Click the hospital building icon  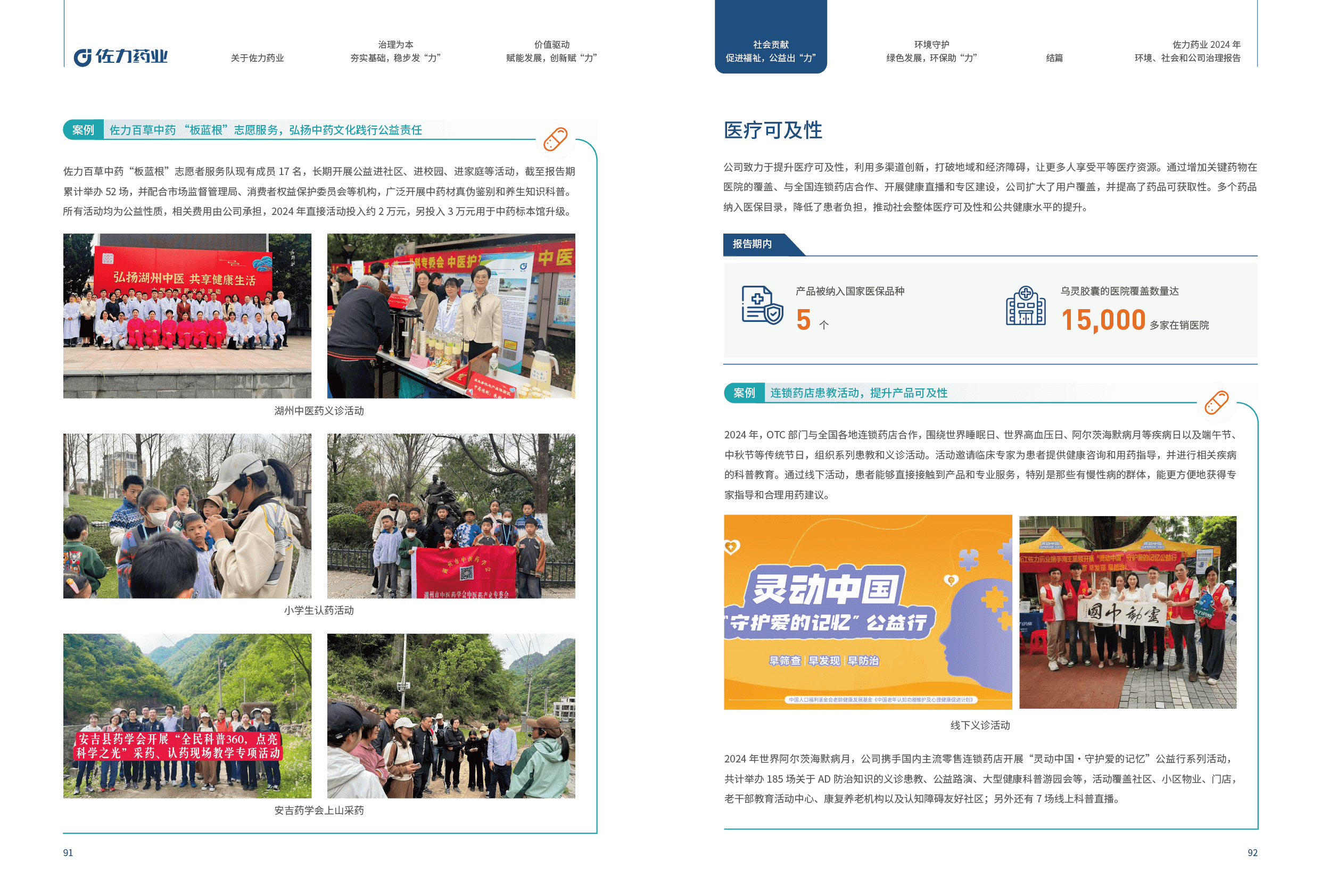click(1026, 306)
